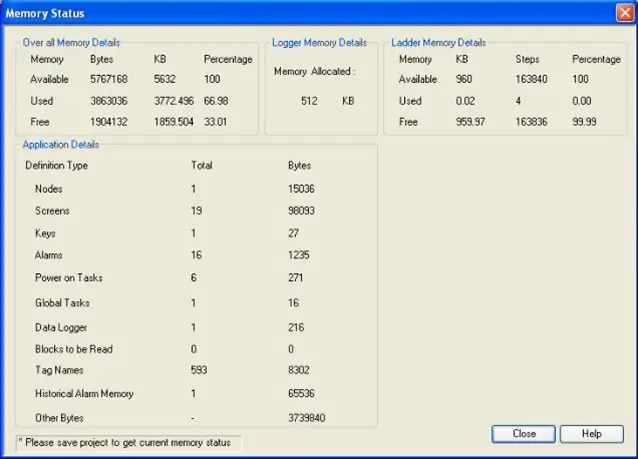Click the Tag Names bytes value 8302

tap(299, 370)
